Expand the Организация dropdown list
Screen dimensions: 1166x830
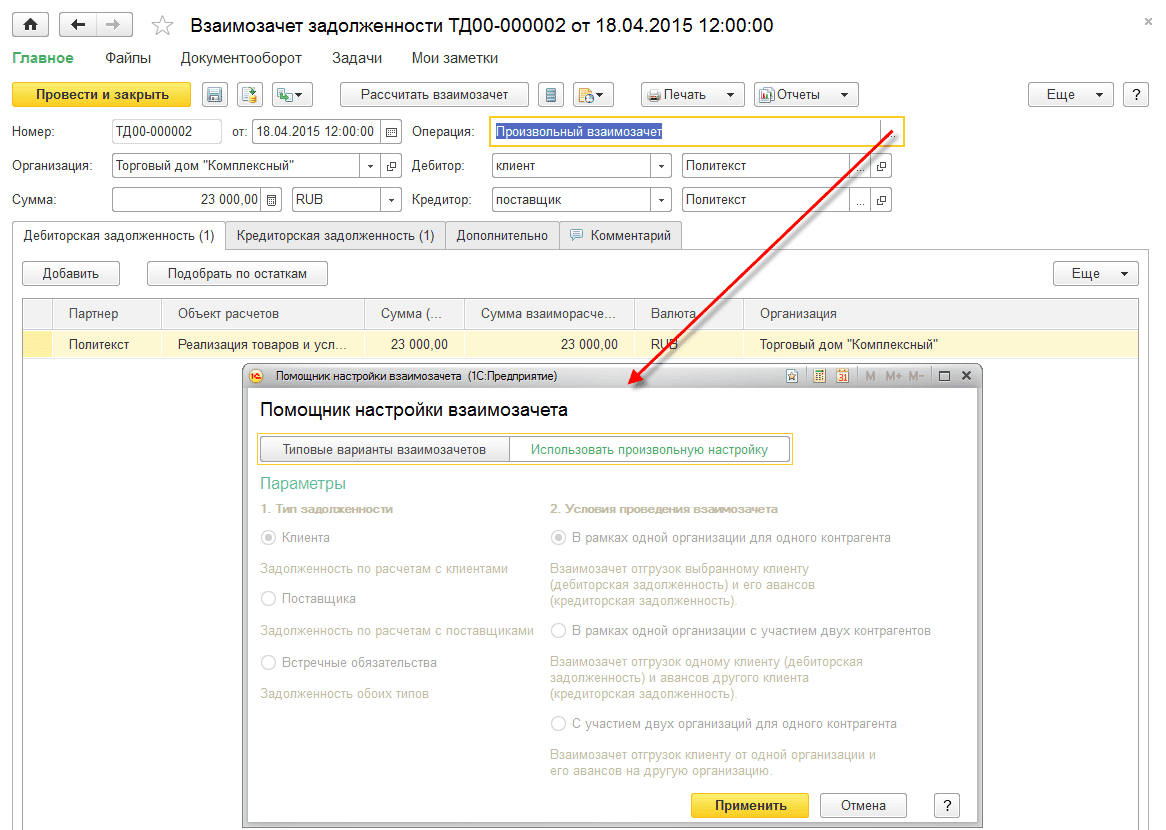pos(370,166)
